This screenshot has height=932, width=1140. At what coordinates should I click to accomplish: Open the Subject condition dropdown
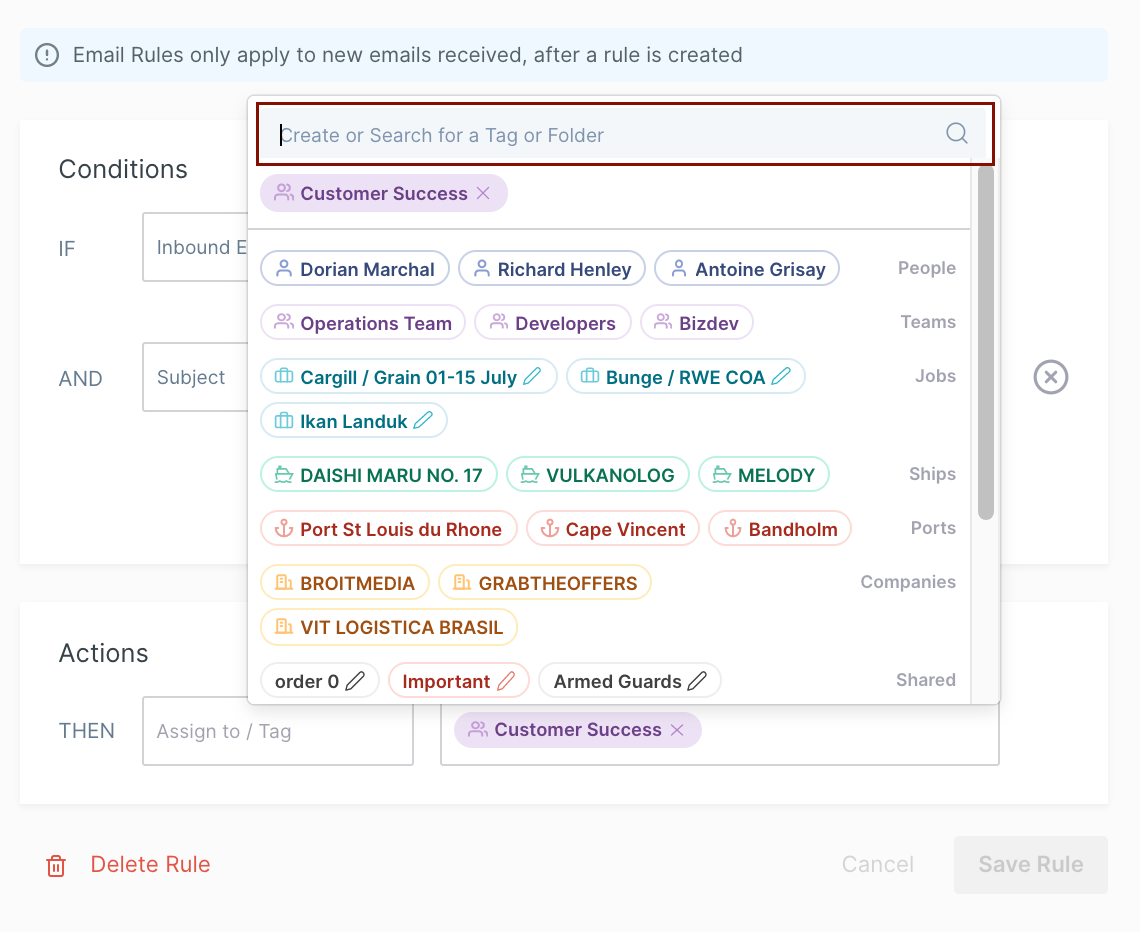[x=196, y=377]
